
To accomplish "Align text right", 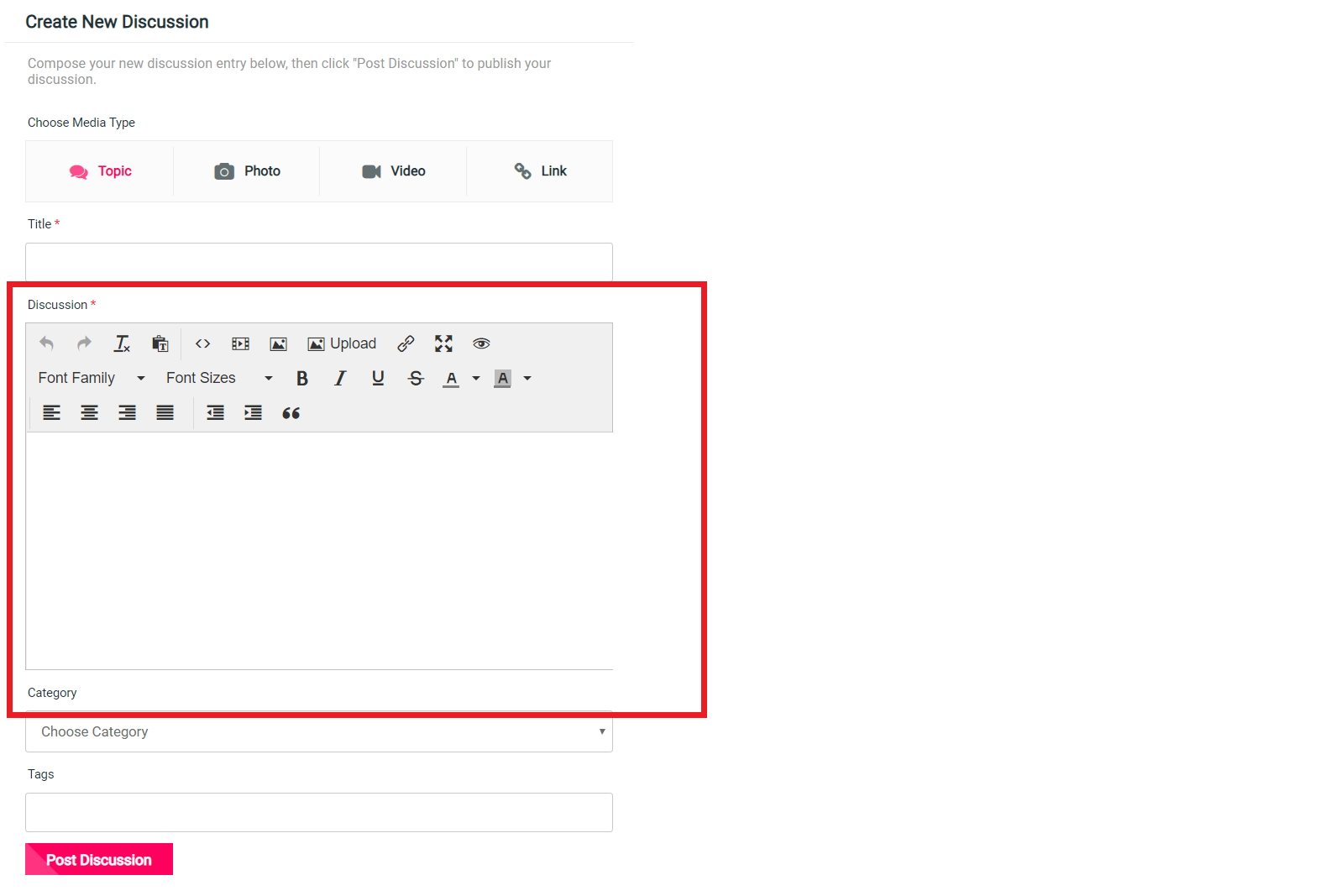I will 127,412.
